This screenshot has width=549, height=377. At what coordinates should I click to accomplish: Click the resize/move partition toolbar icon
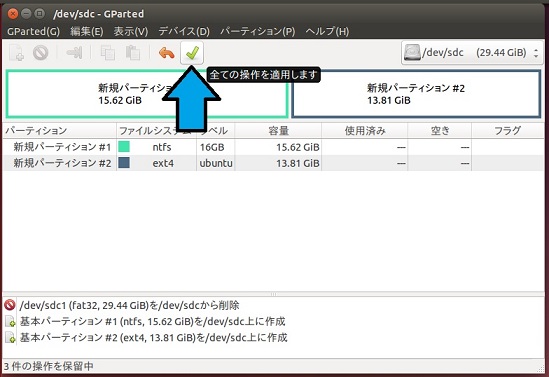(x=74, y=53)
